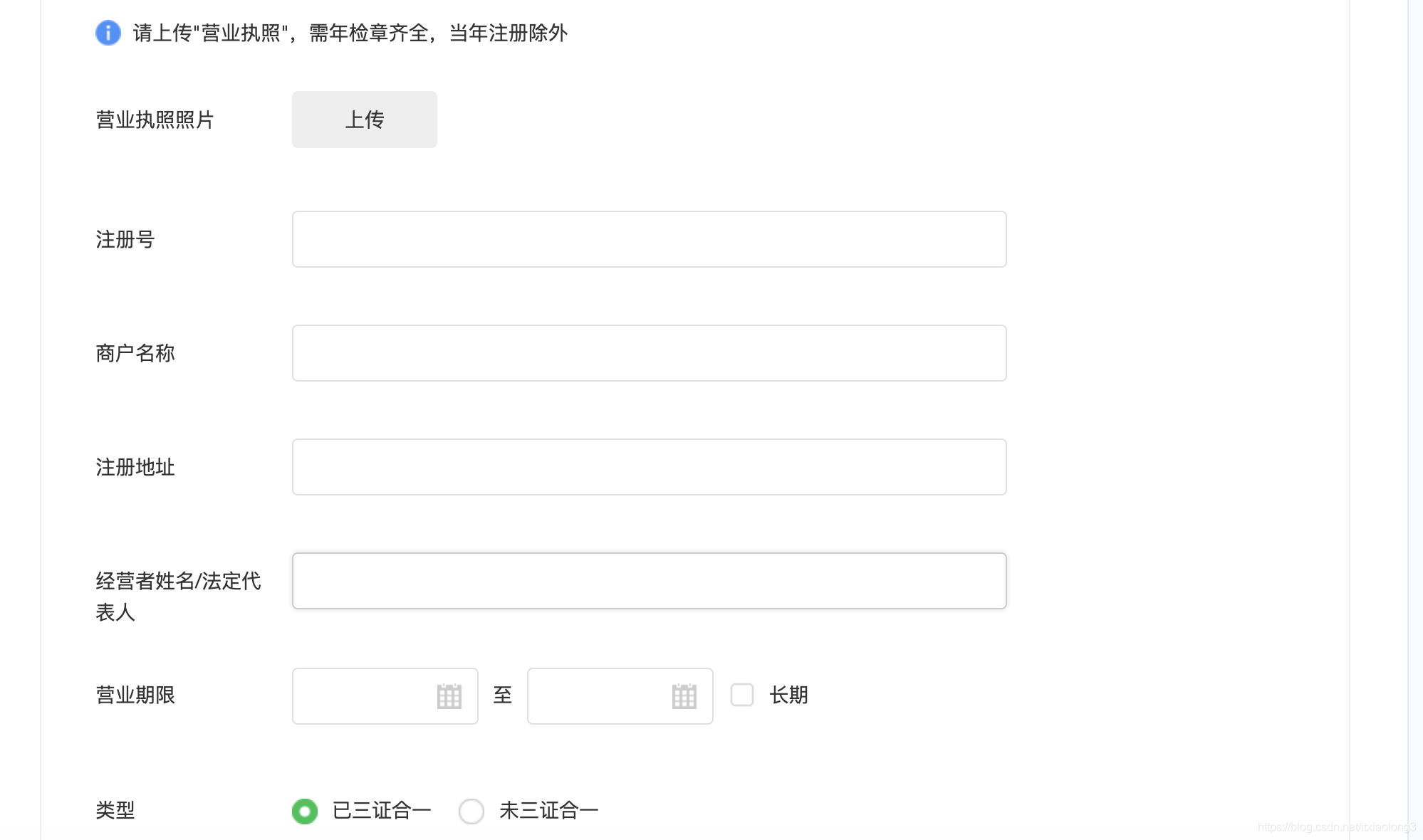Click the 已三证合一 option label text

coord(382,810)
